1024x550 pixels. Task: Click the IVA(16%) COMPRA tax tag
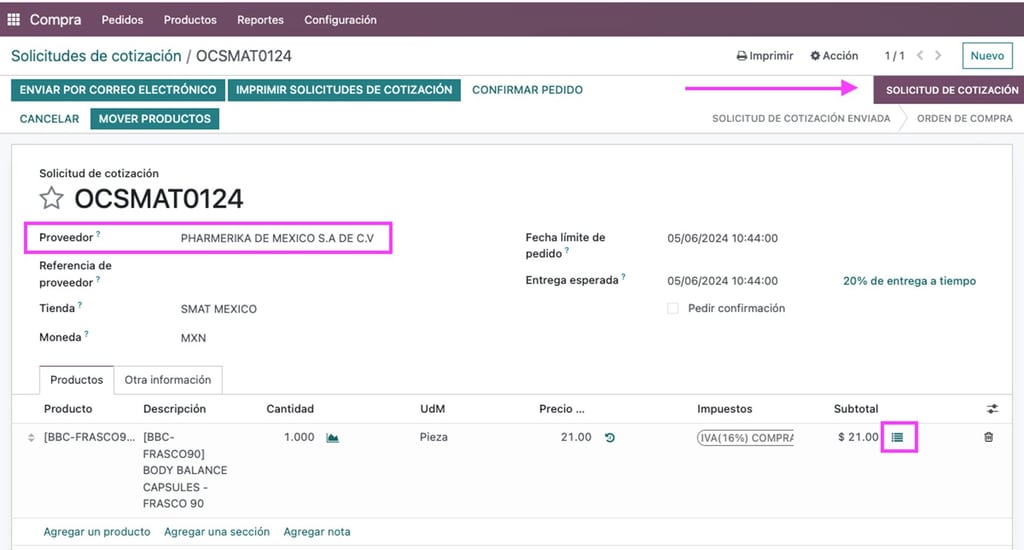745,438
